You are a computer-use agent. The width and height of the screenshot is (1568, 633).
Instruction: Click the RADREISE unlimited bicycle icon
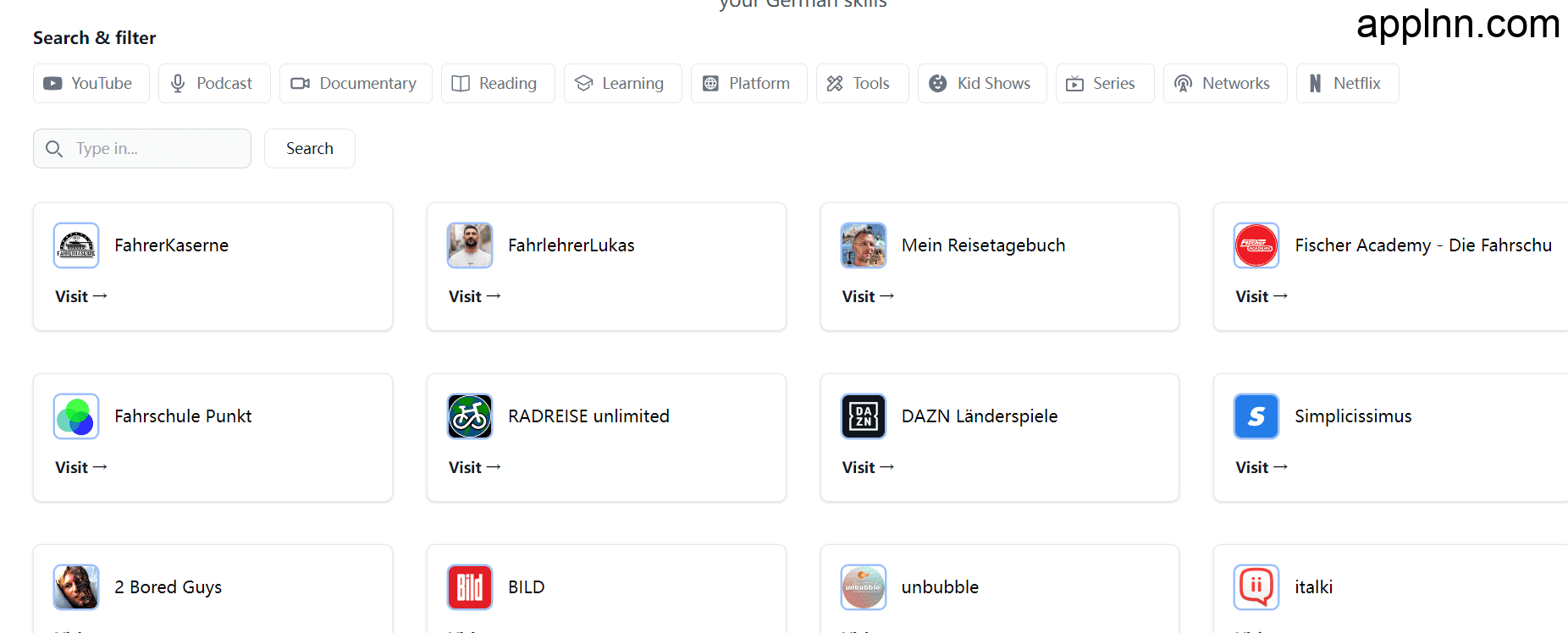(x=470, y=416)
